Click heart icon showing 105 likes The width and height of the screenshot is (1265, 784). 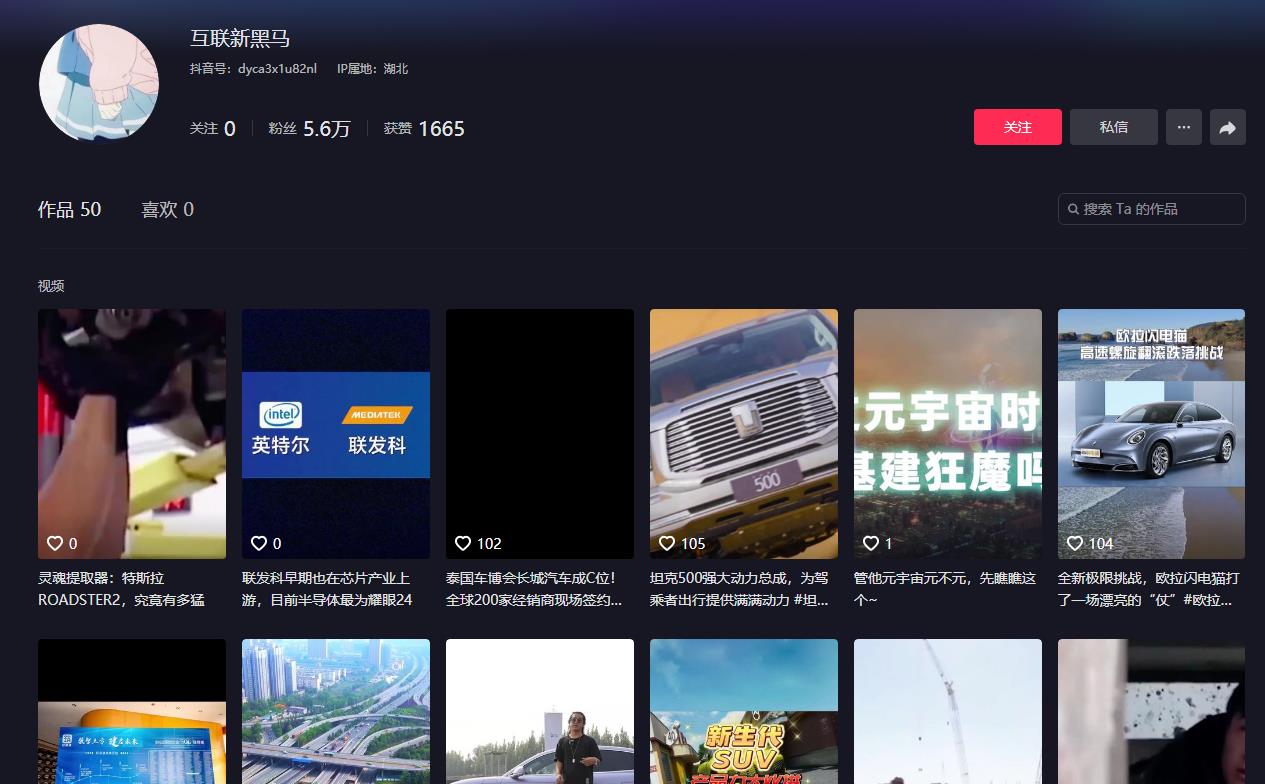pos(667,543)
